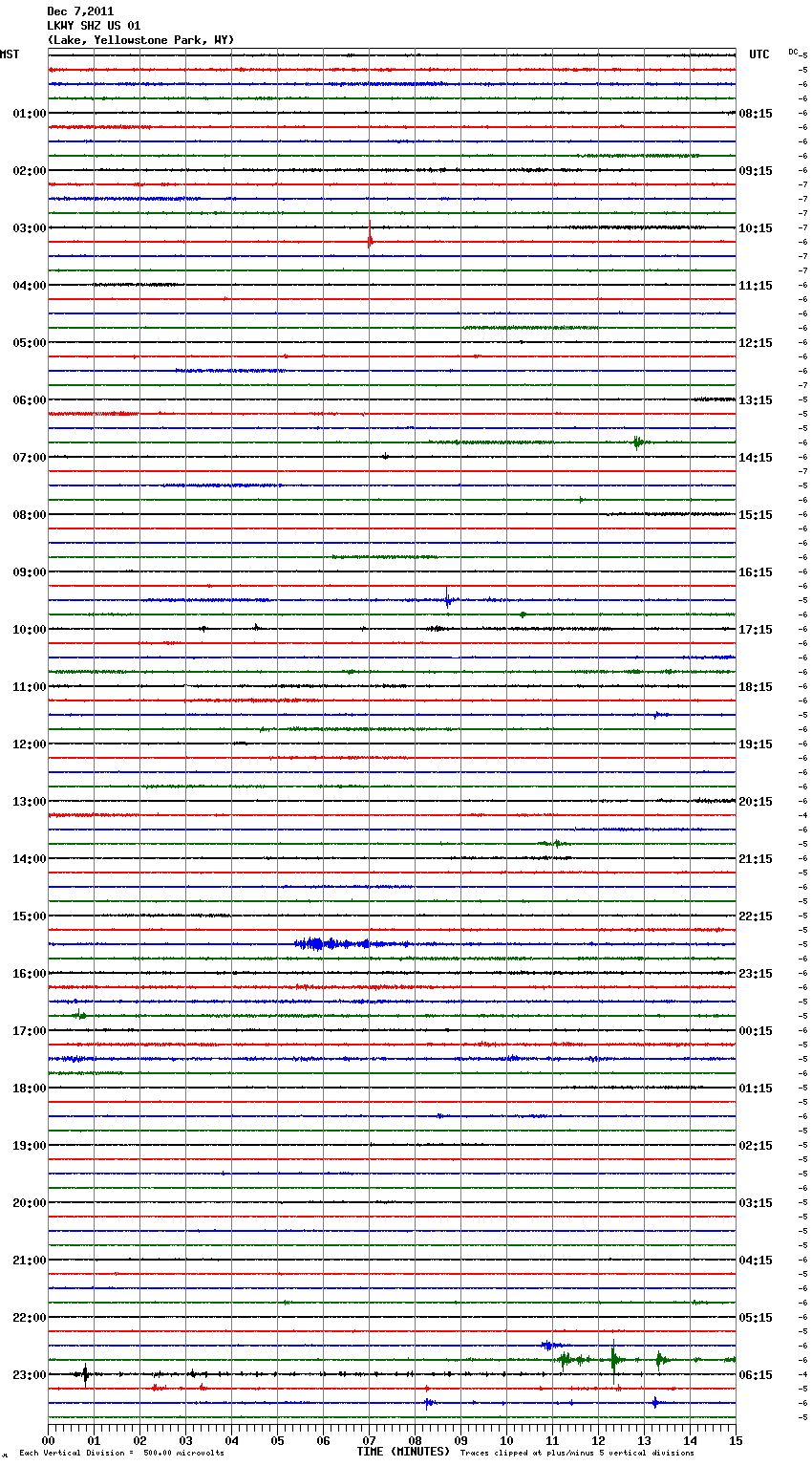Click the UTC time label '12:15'
The image size is (812, 1466).
pyautogui.click(x=756, y=343)
